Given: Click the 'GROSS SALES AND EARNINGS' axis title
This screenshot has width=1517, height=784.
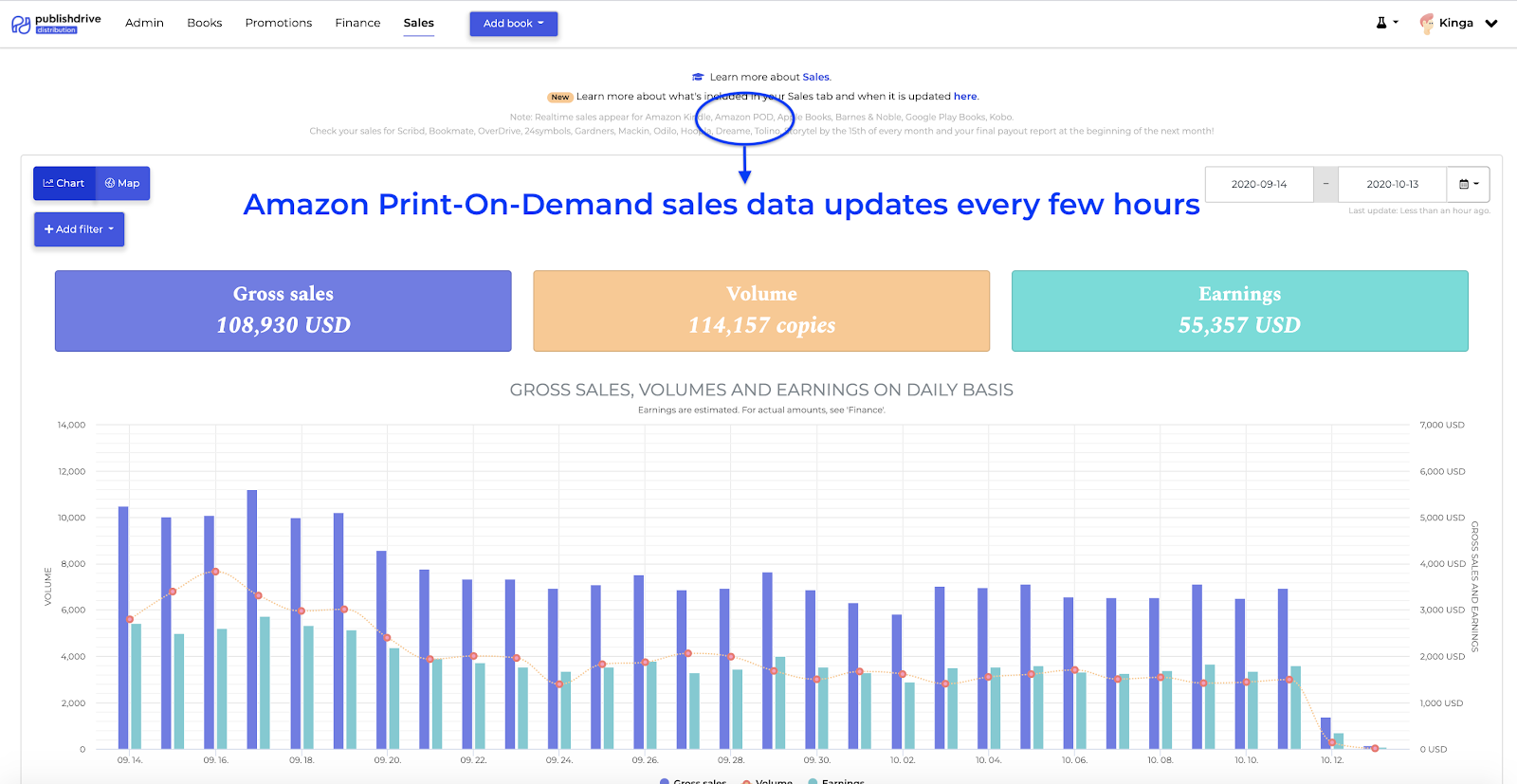Looking at the screenshot, I should click(x=1475, y=587).
